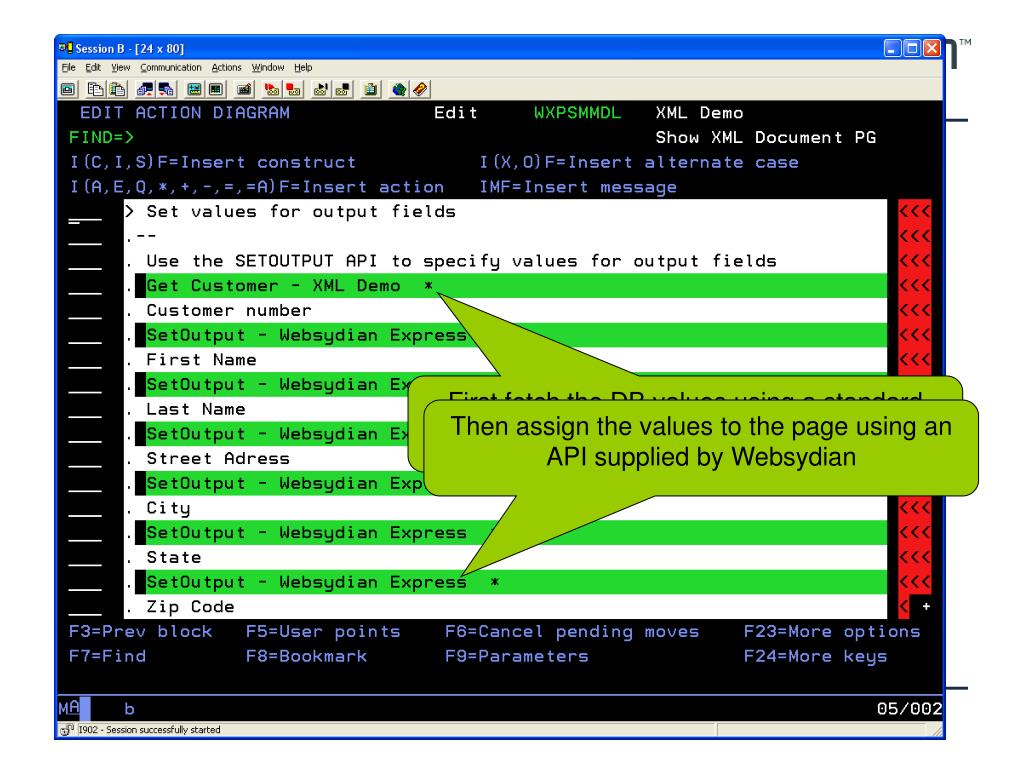Click F6=Cancel pending moves
The width and height of the screenshot is (1024, 768).
[x=572, y=632]
